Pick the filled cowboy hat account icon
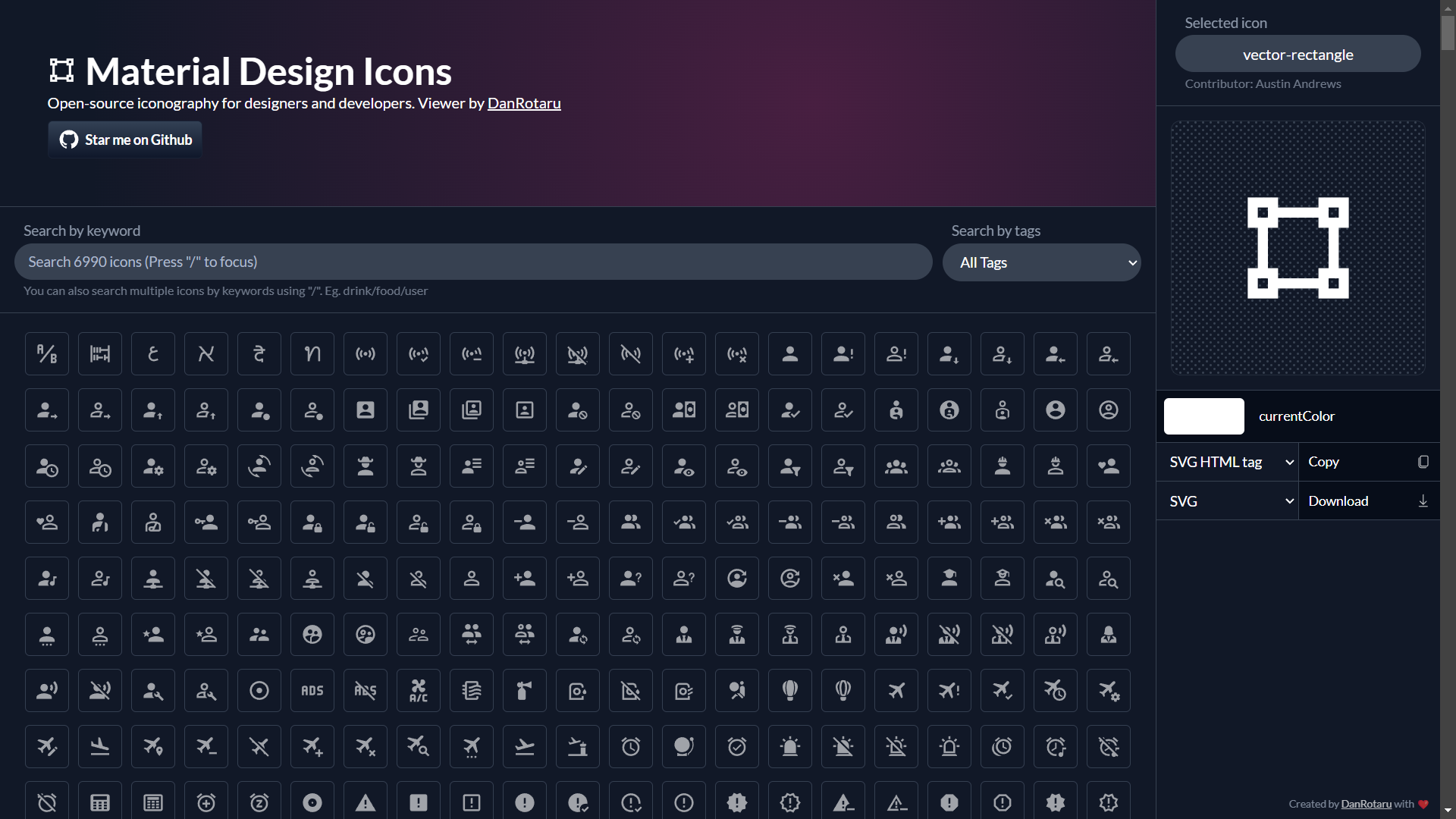The height and width of the screenshot is (819, 1456). coord(366,466)
